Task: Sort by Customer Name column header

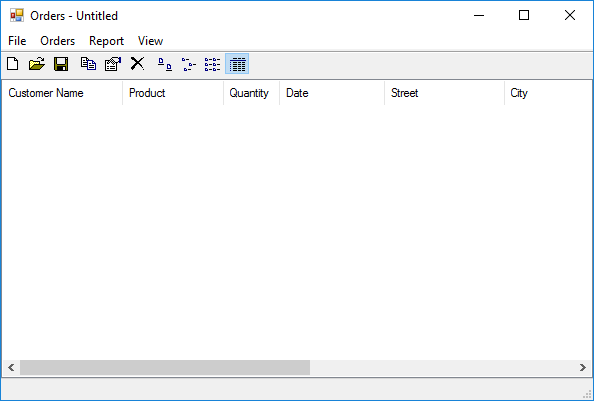Action: click(x=62, y=93)
